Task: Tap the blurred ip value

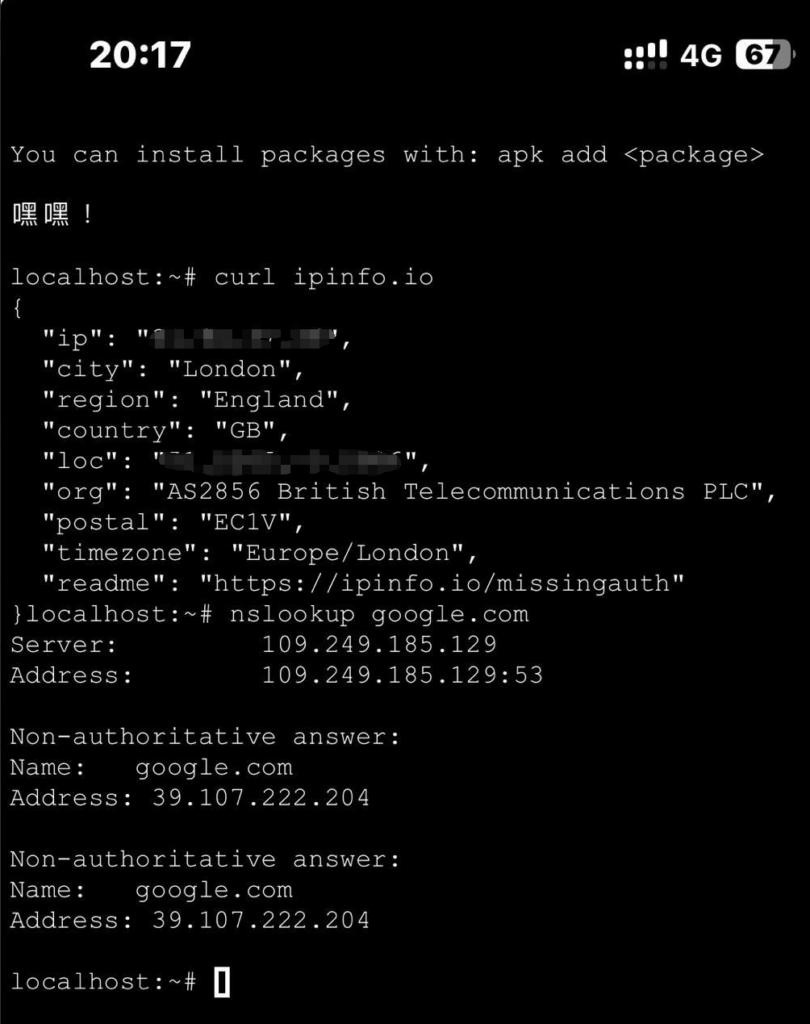Action: tap(243, 339)
